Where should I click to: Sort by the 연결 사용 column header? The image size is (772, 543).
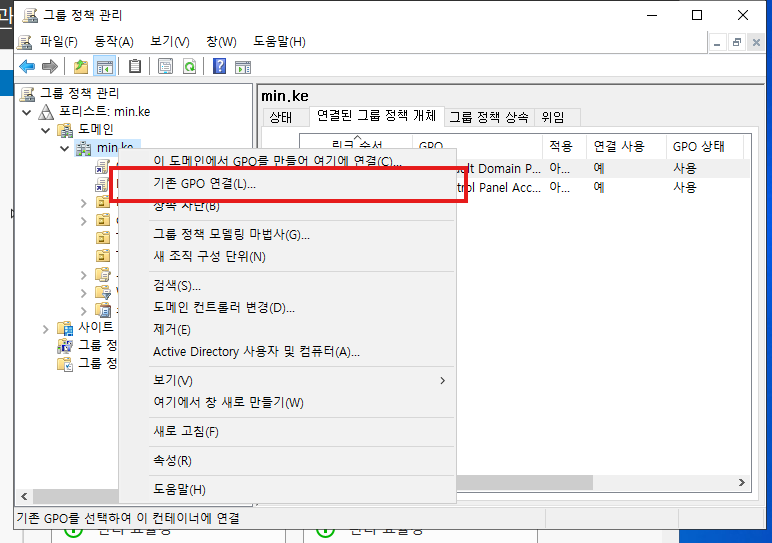point(626,146)
